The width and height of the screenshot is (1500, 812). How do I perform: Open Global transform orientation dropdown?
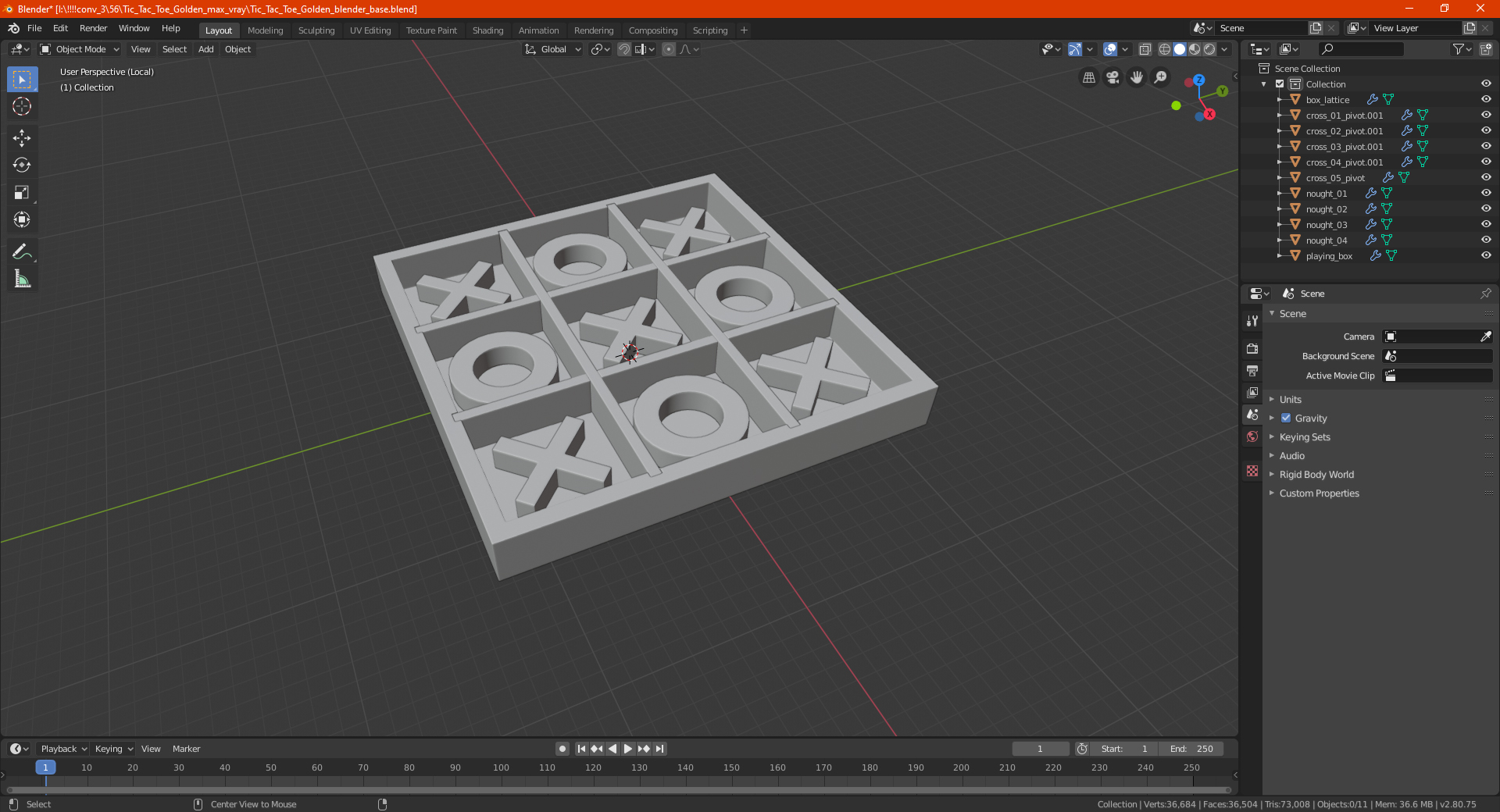click(553, 49)
